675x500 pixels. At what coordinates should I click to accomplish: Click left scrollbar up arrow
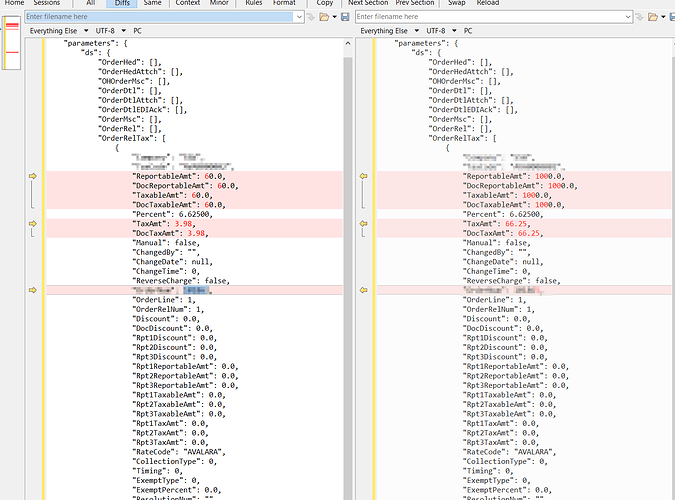(x=348, y=43)
